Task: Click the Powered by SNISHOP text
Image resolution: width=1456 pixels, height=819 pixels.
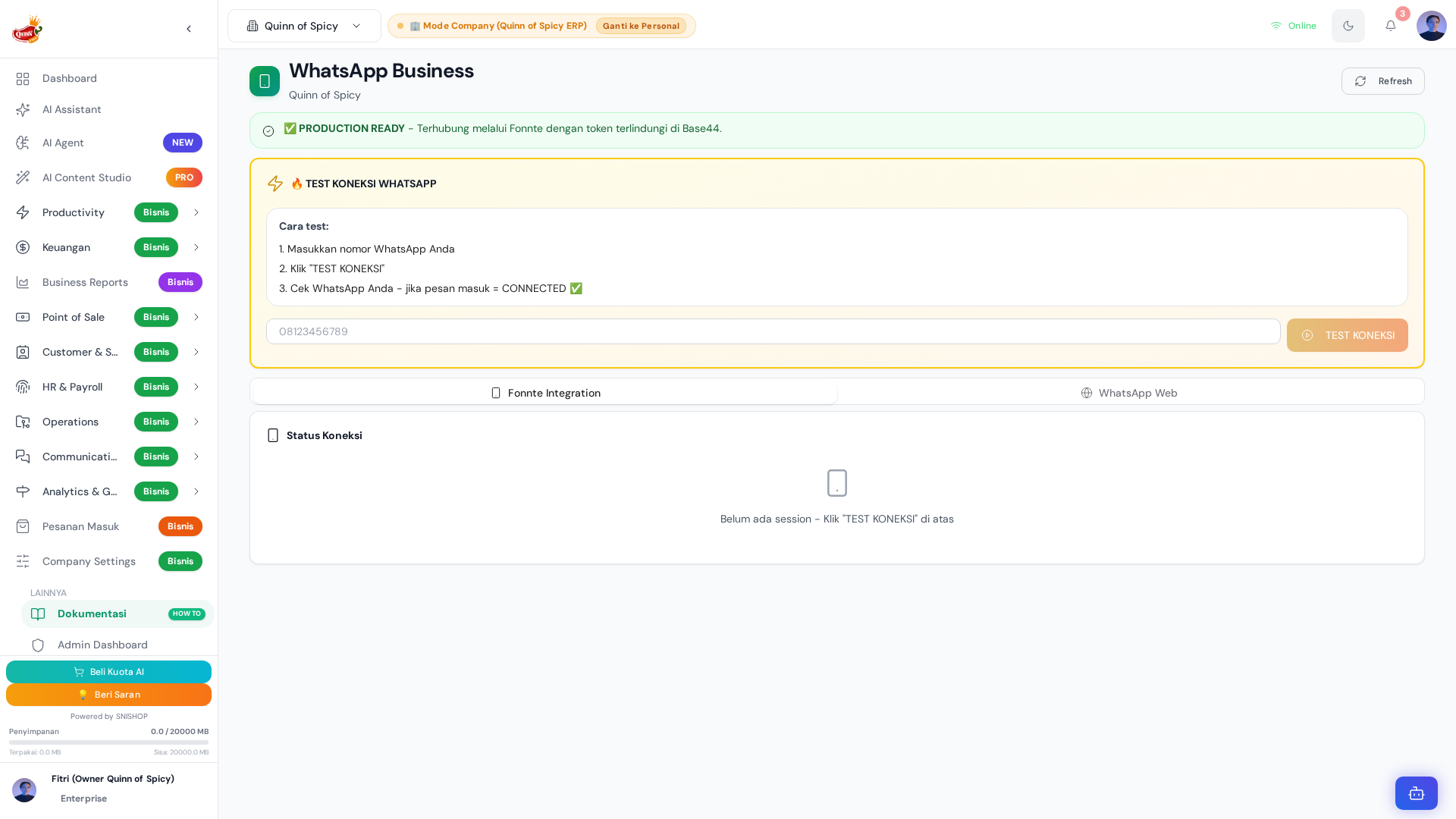Action: tap(109, 717)
